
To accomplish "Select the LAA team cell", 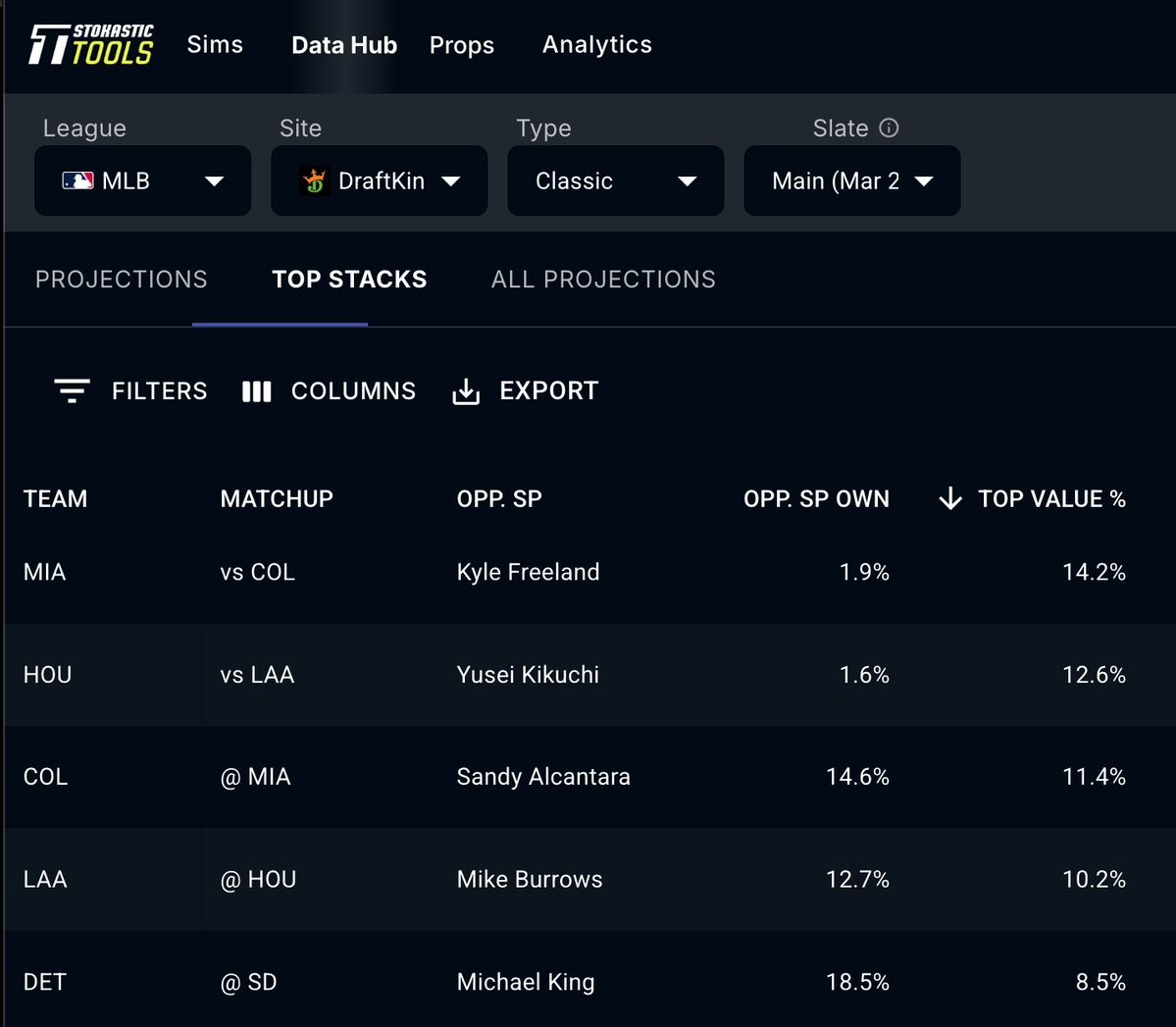I will [45, 879].
